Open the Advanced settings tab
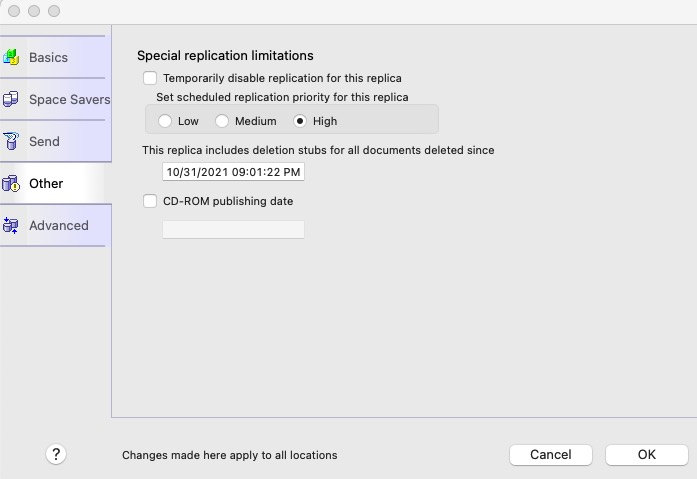 [x=58, y=225]
